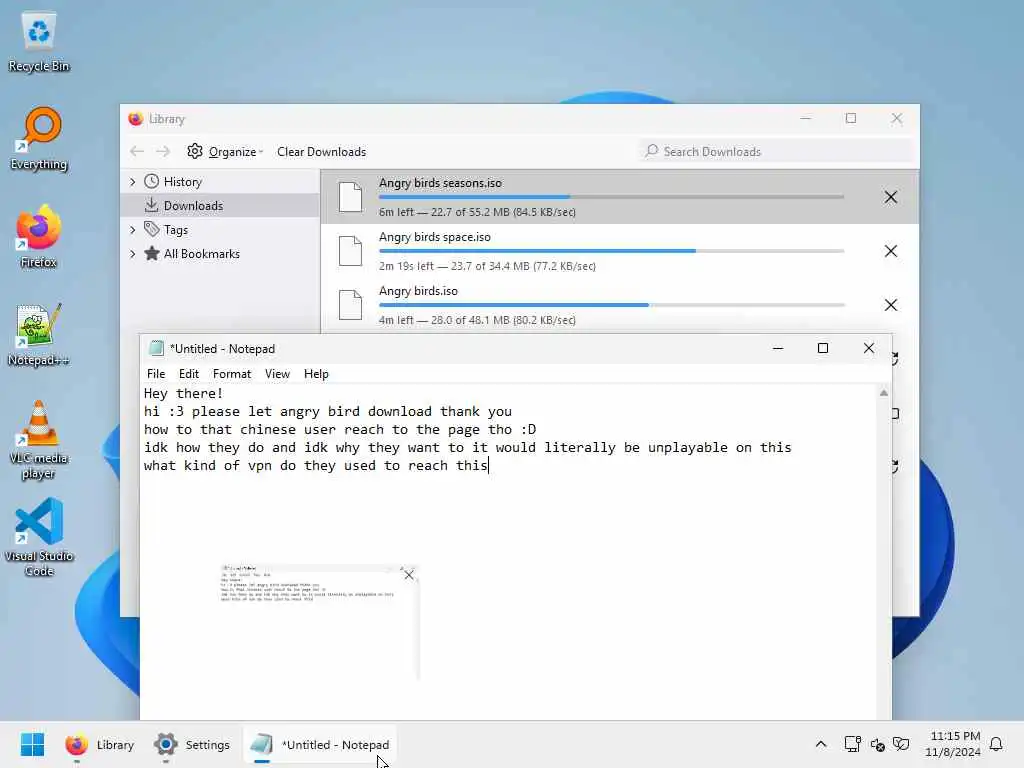Select History in Library sidebar

coord(182,182)
